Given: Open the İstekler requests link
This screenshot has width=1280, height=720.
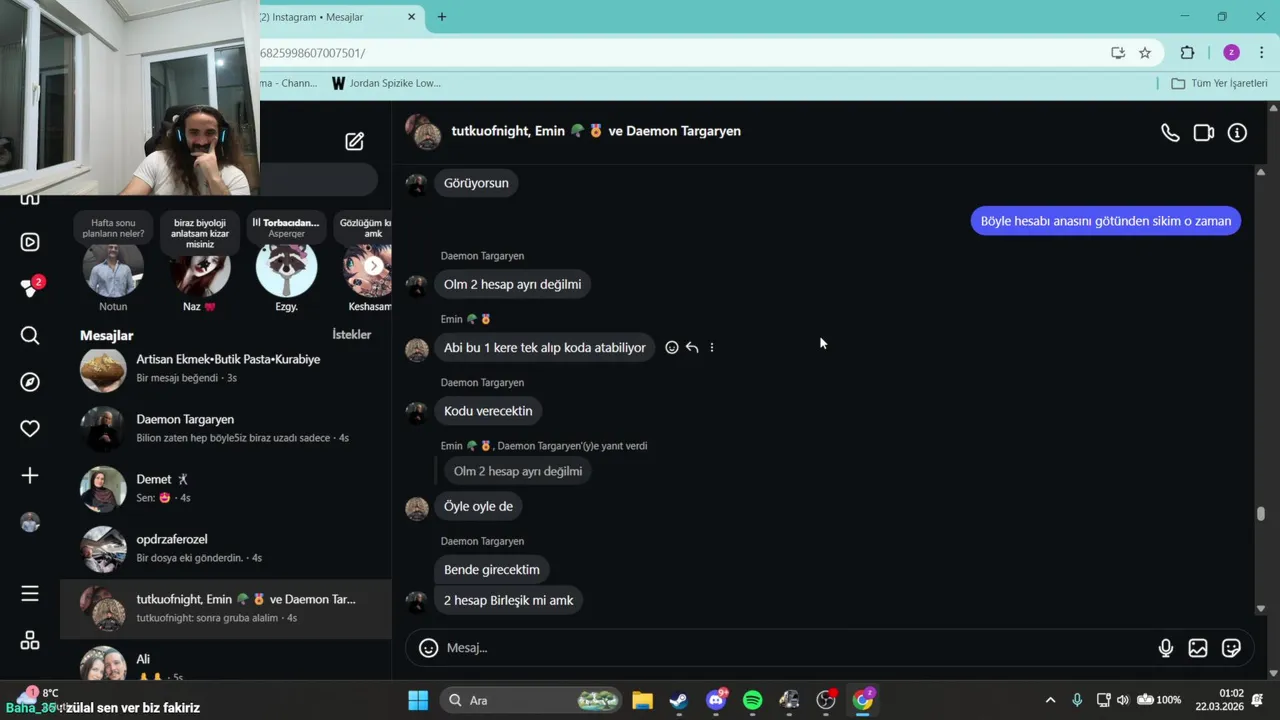Looking at the screenshot, I should click(x=351, y=335).
